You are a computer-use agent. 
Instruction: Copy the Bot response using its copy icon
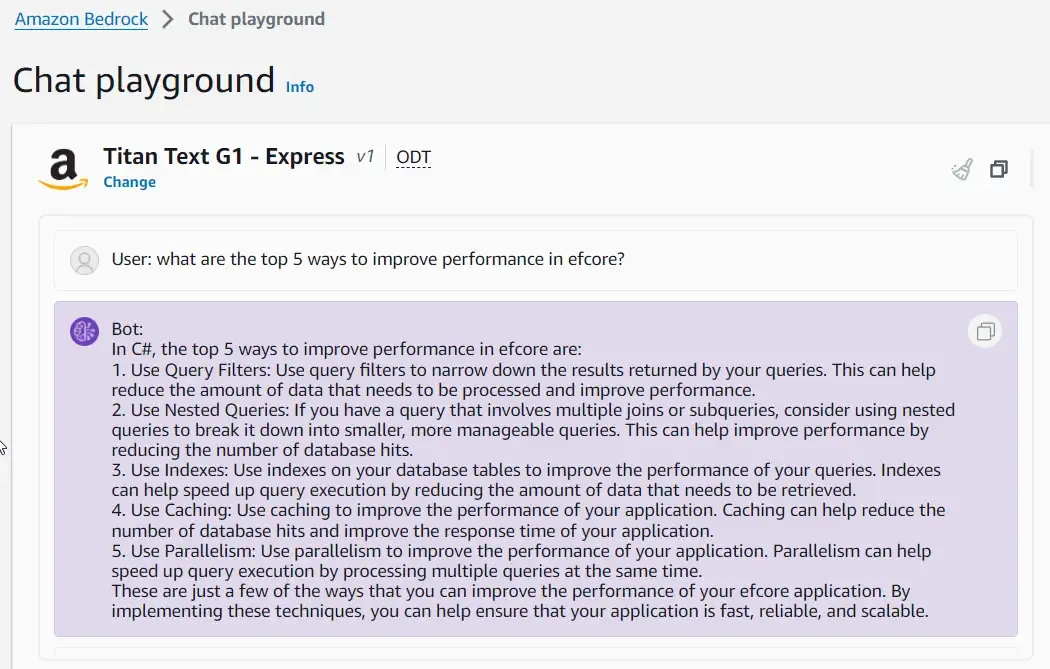985,331
